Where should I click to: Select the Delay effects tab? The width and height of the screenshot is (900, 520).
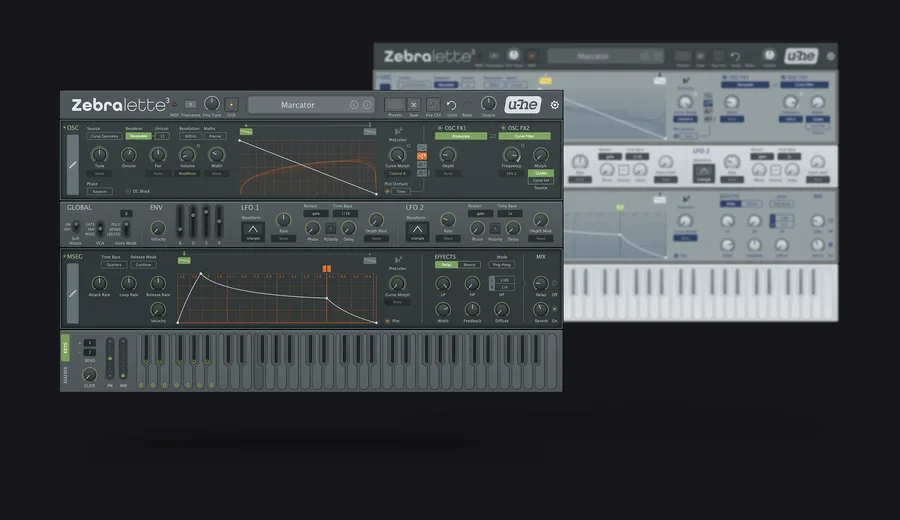point(447,265)
